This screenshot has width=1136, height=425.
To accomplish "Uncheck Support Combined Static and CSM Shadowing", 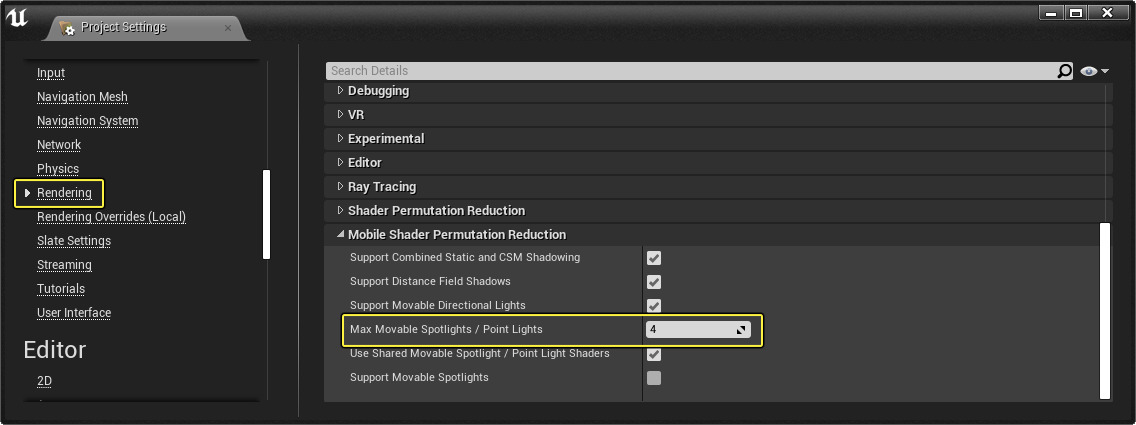I will 654,258.
